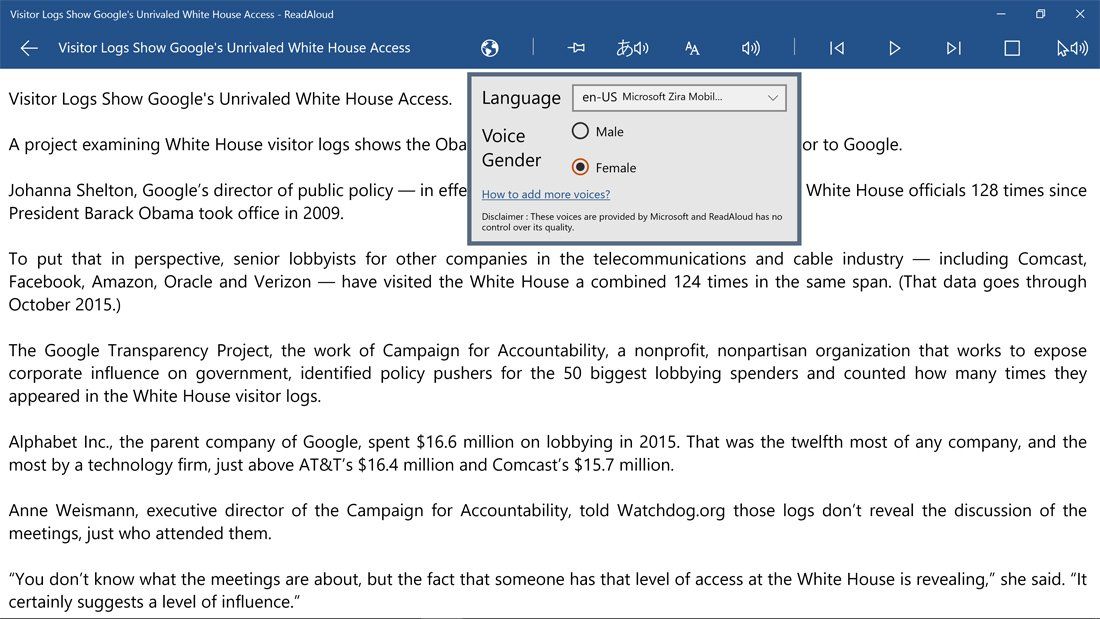
Task: Activate read-on-click cursor speaker icon
Action: (x=1068, y=47)
